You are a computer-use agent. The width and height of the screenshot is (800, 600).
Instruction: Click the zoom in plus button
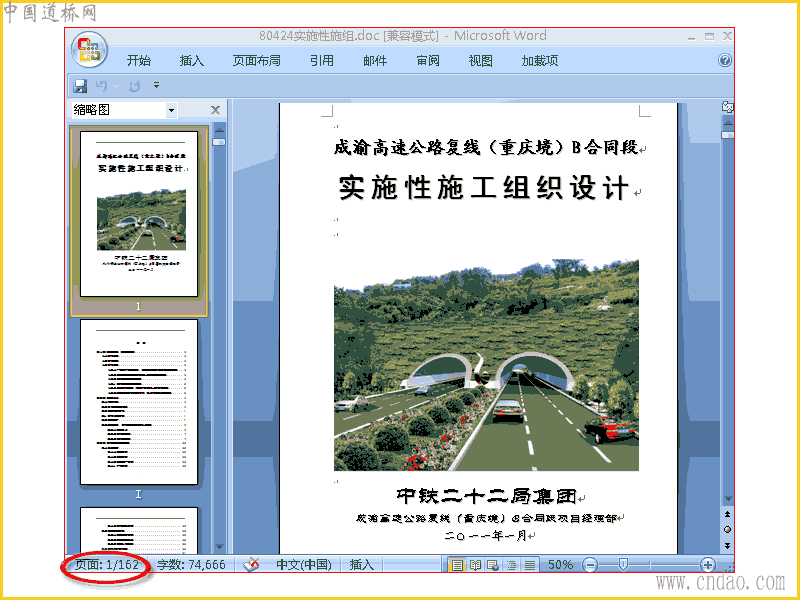pos(708,565)
